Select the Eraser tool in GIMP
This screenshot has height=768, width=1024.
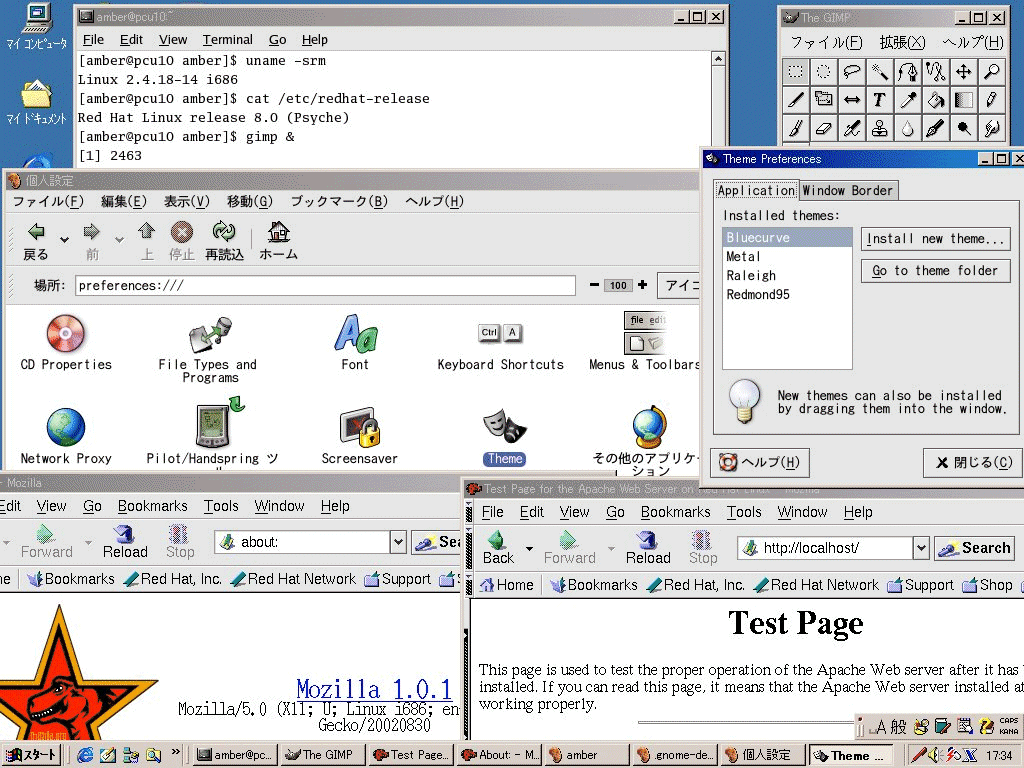[x=824, y=128]
